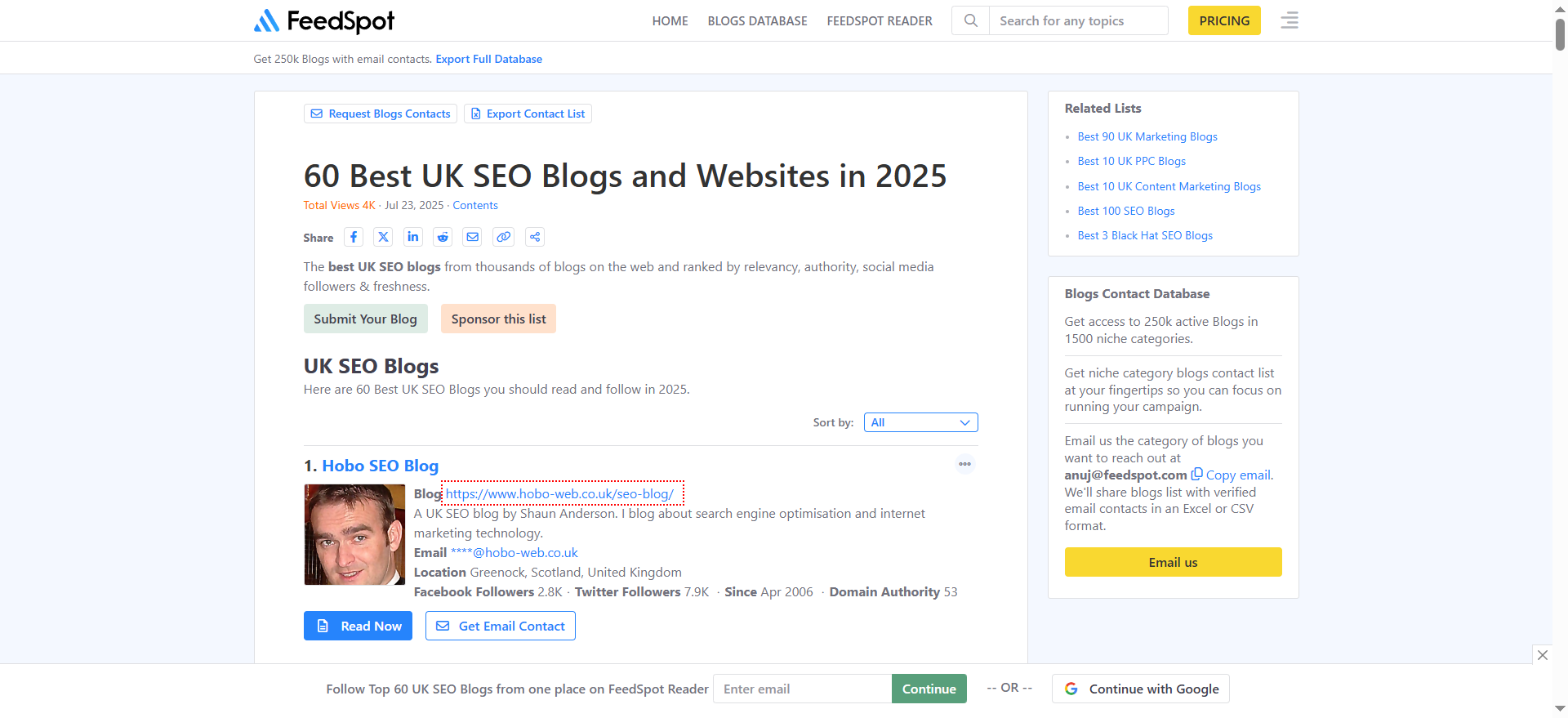Screen dimensions: 1568x718
Task: Click Submit Your Blog button
Action: 365,319
